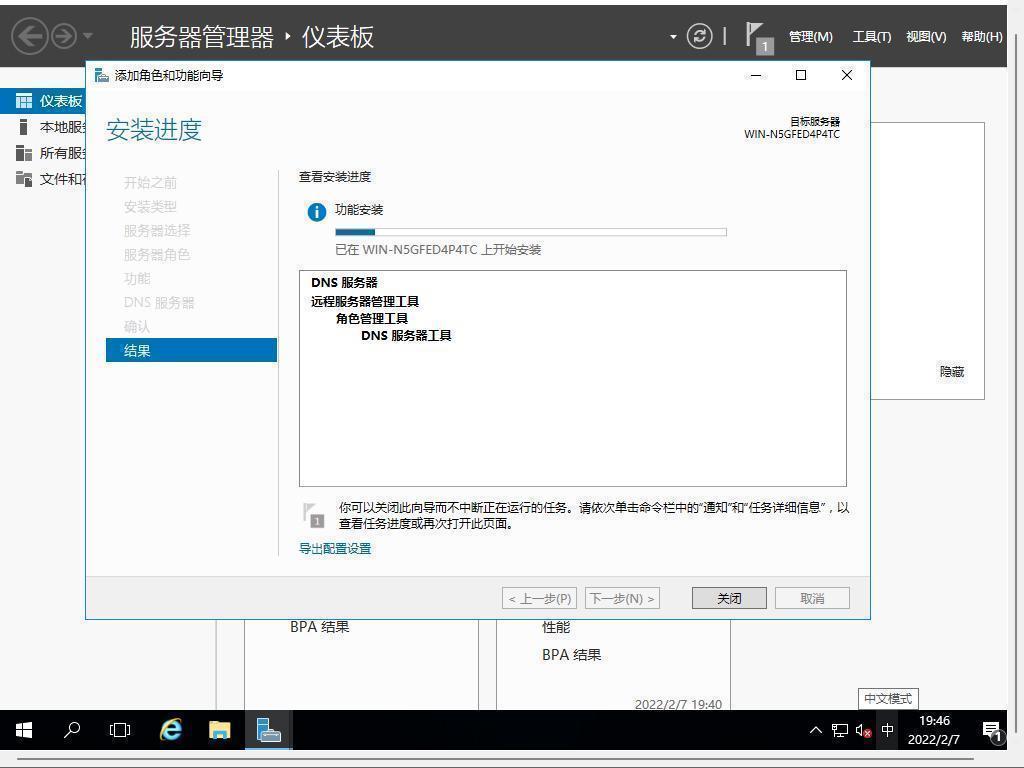Screen dimensions: 1024x768
Task: Click left BPA 结果 in the dashboard
Action: (319, 627)
